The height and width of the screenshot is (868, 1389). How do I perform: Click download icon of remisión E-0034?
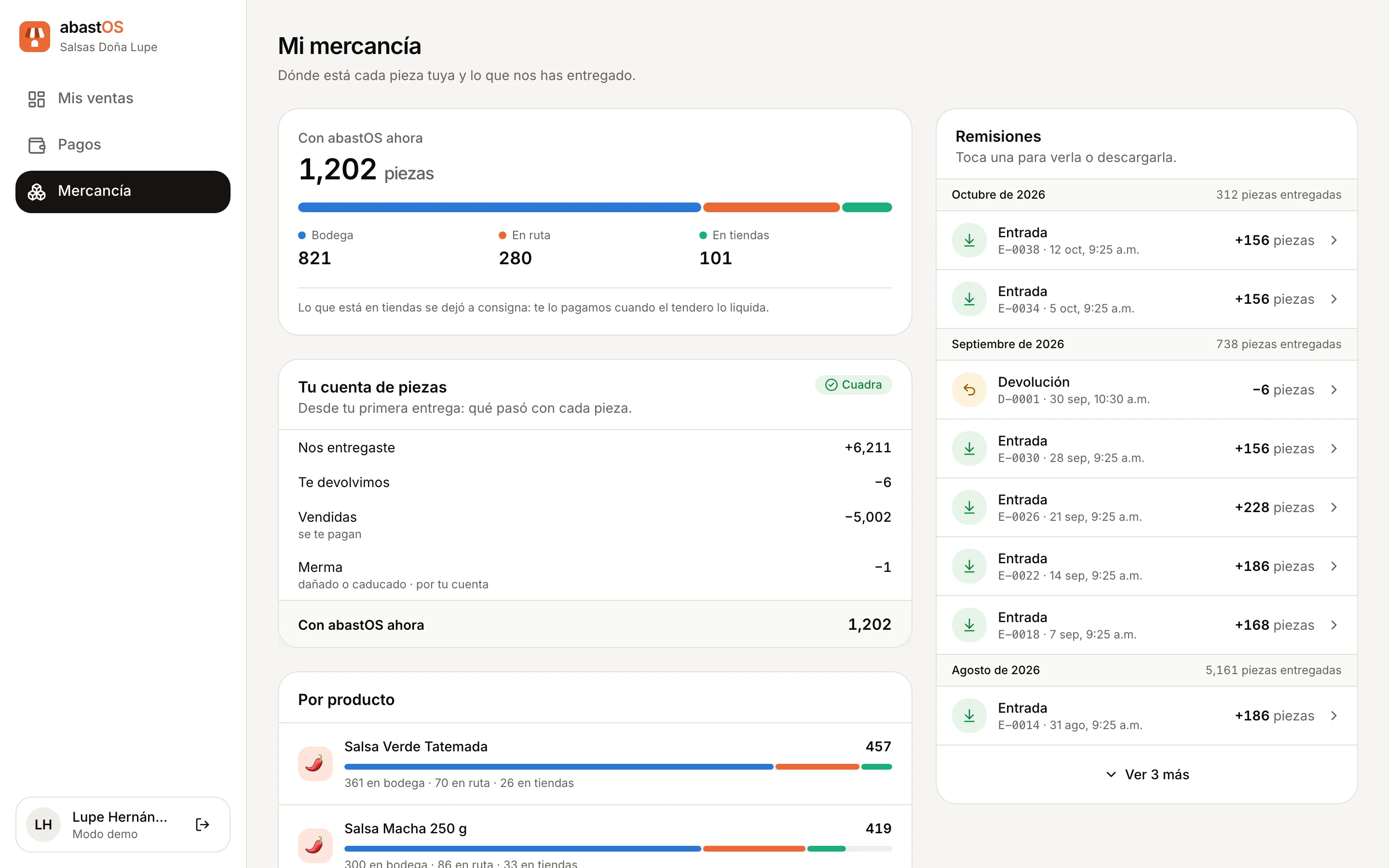(x=969, y=299)
